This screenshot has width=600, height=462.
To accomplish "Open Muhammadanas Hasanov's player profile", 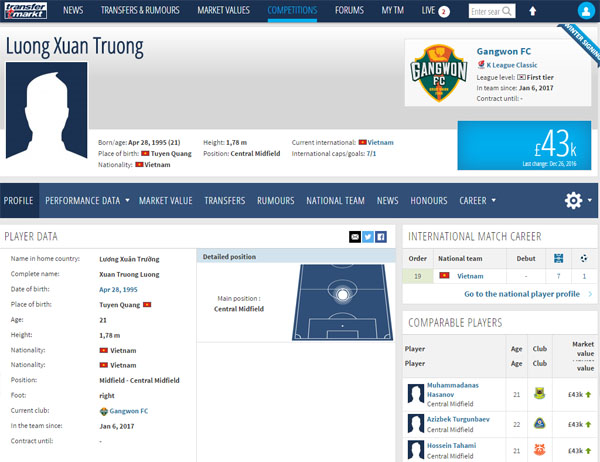I will pyautogui.click(x=453, y=390).
